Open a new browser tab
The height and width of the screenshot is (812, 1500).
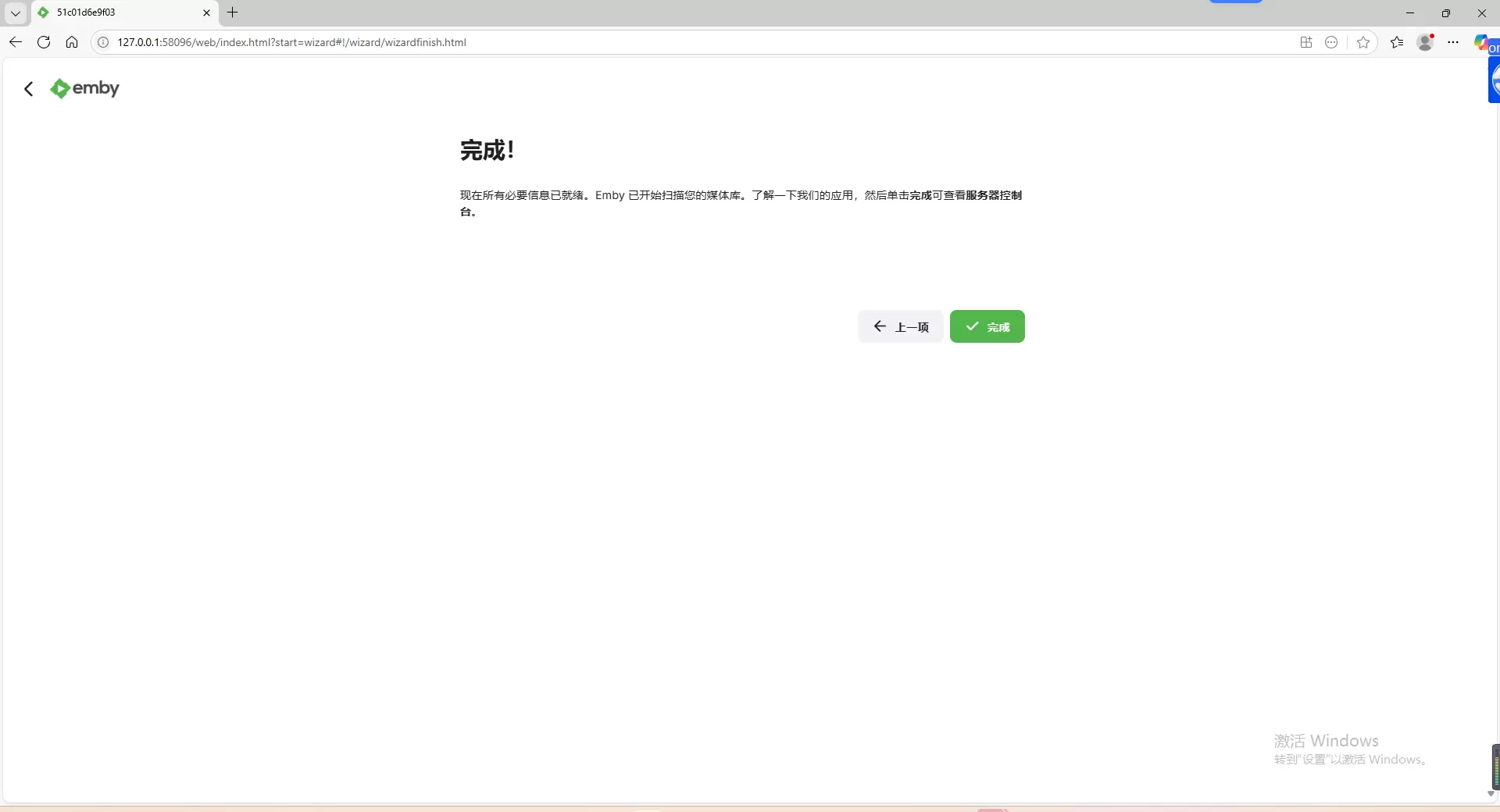pyautogui.click(x=232, y=12)
